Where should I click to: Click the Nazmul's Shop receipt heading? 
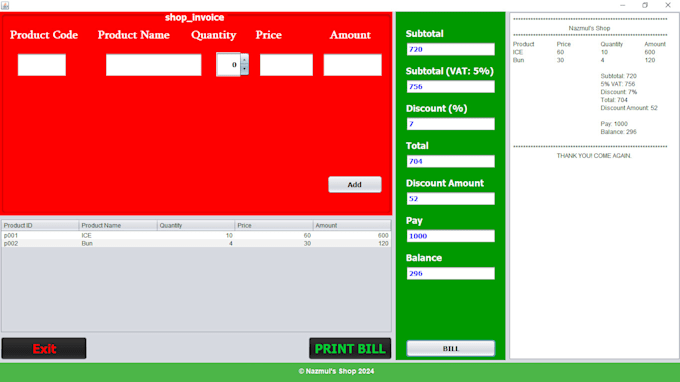pyautogui.click(x=589, y=28)
